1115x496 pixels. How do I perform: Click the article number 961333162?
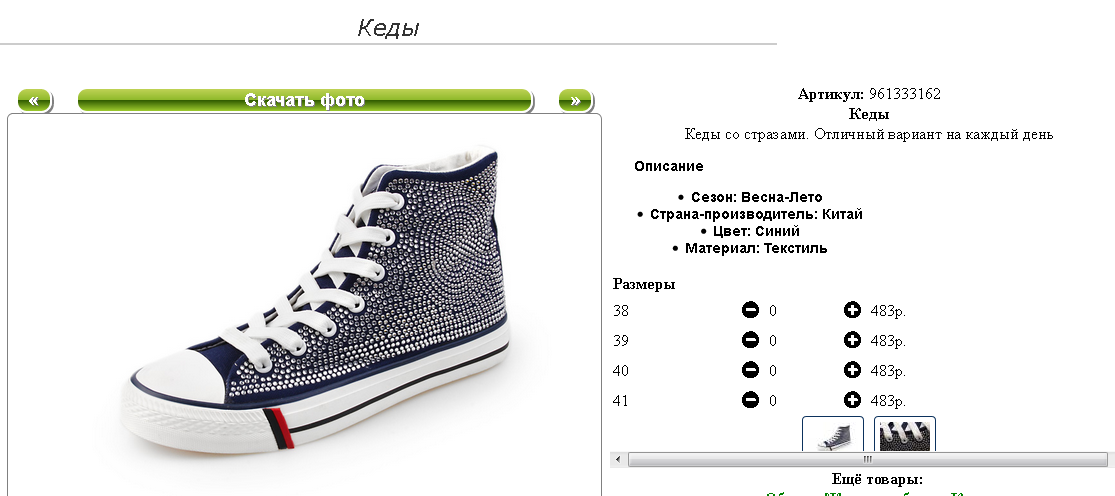[x=905, y=94]
